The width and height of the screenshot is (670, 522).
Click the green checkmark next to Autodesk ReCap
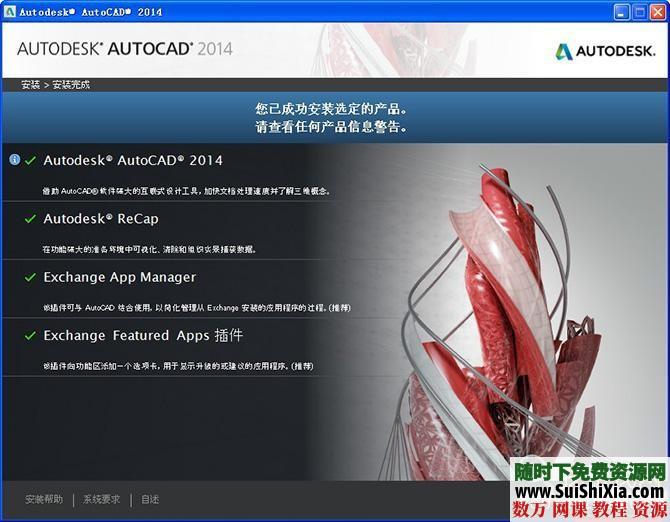(x=30, y=219)
